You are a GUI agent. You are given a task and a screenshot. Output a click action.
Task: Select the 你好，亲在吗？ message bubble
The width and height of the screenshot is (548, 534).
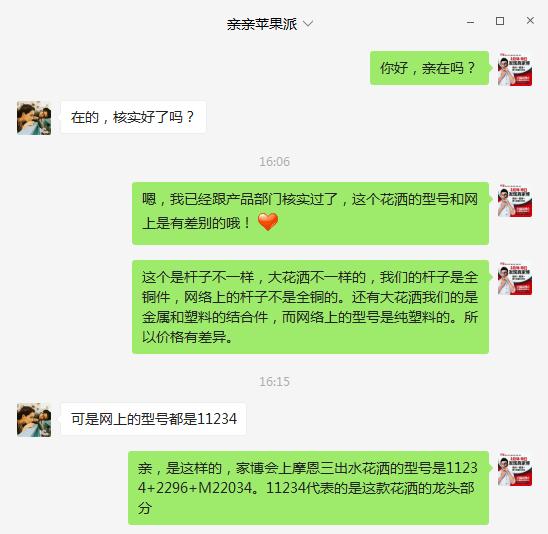pyautogui.click(x=429, y=68)
